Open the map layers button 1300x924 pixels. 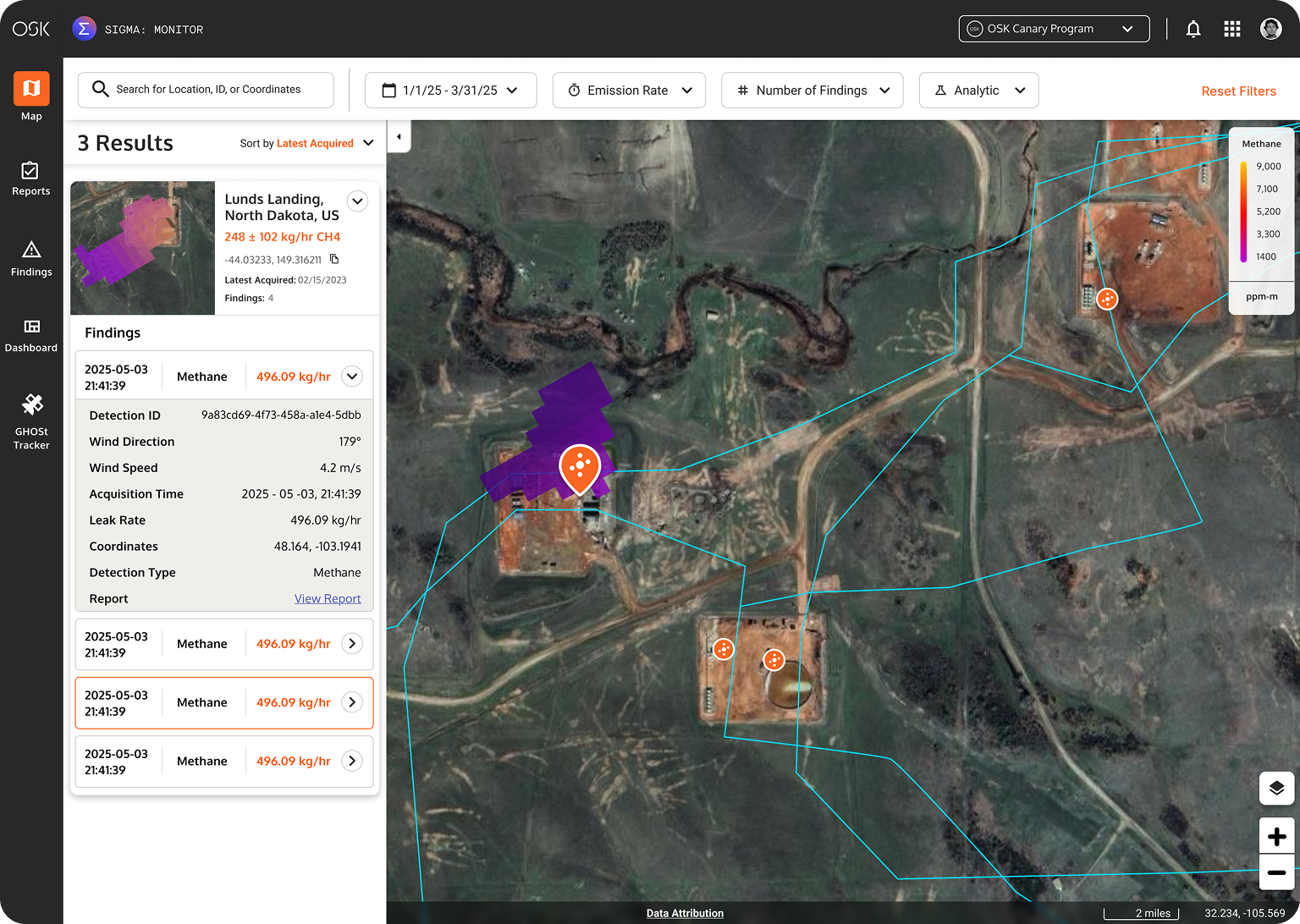(x=1276, y=789)
